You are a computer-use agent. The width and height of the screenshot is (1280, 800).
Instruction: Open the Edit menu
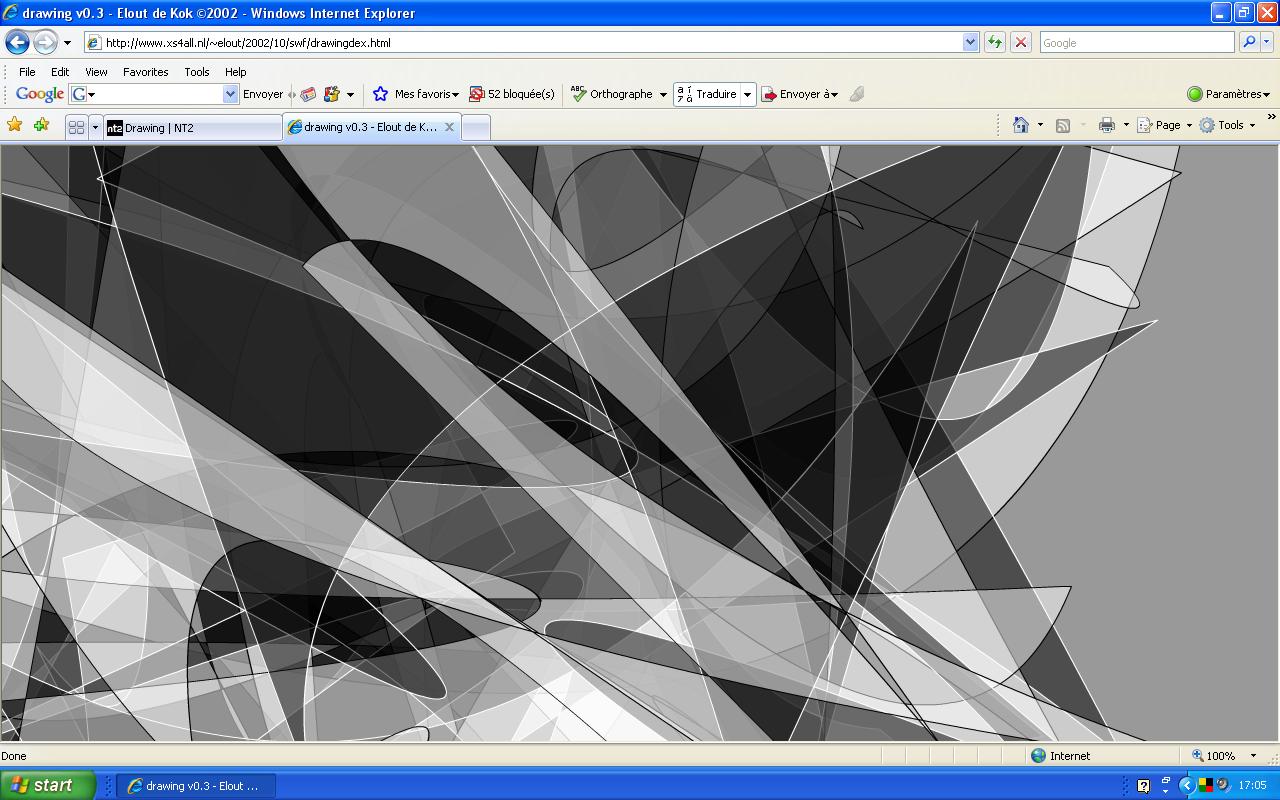(60, 72)
